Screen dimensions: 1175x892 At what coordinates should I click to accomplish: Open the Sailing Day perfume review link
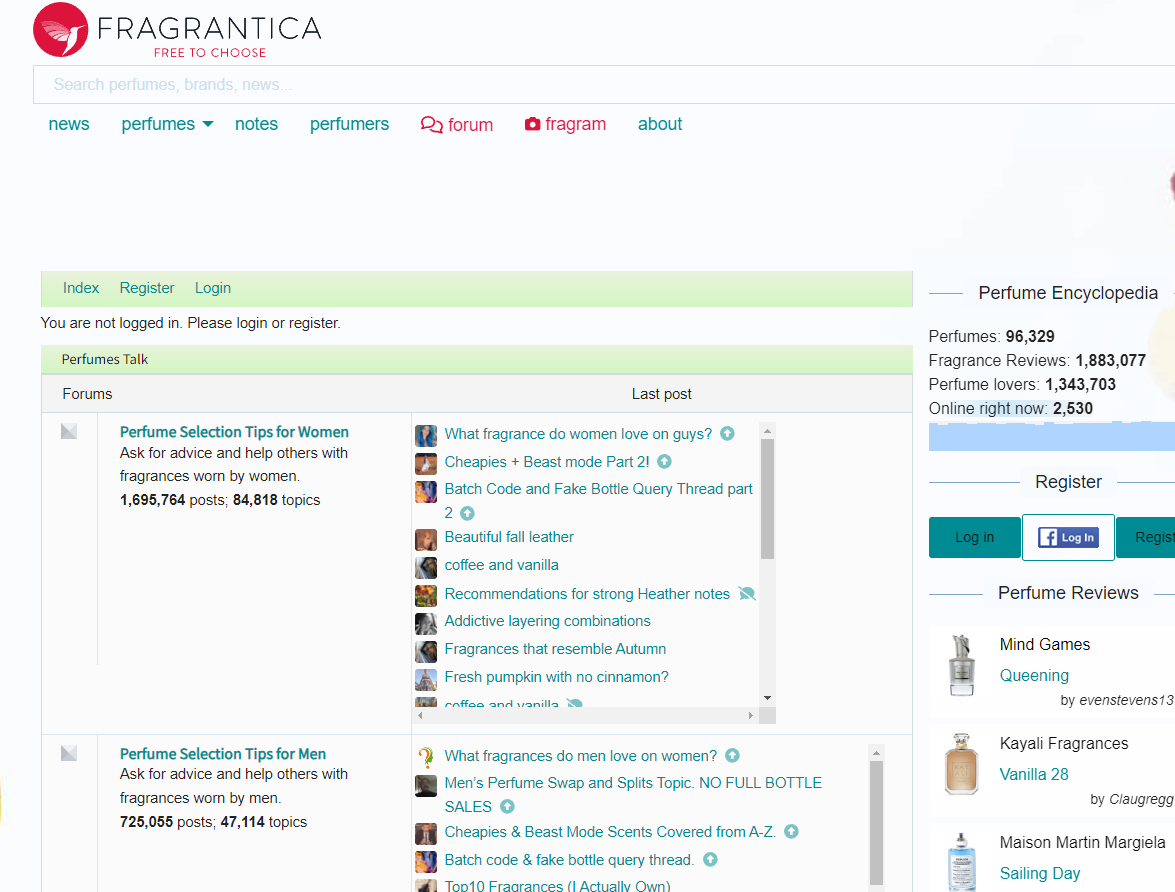point(1039,873)
